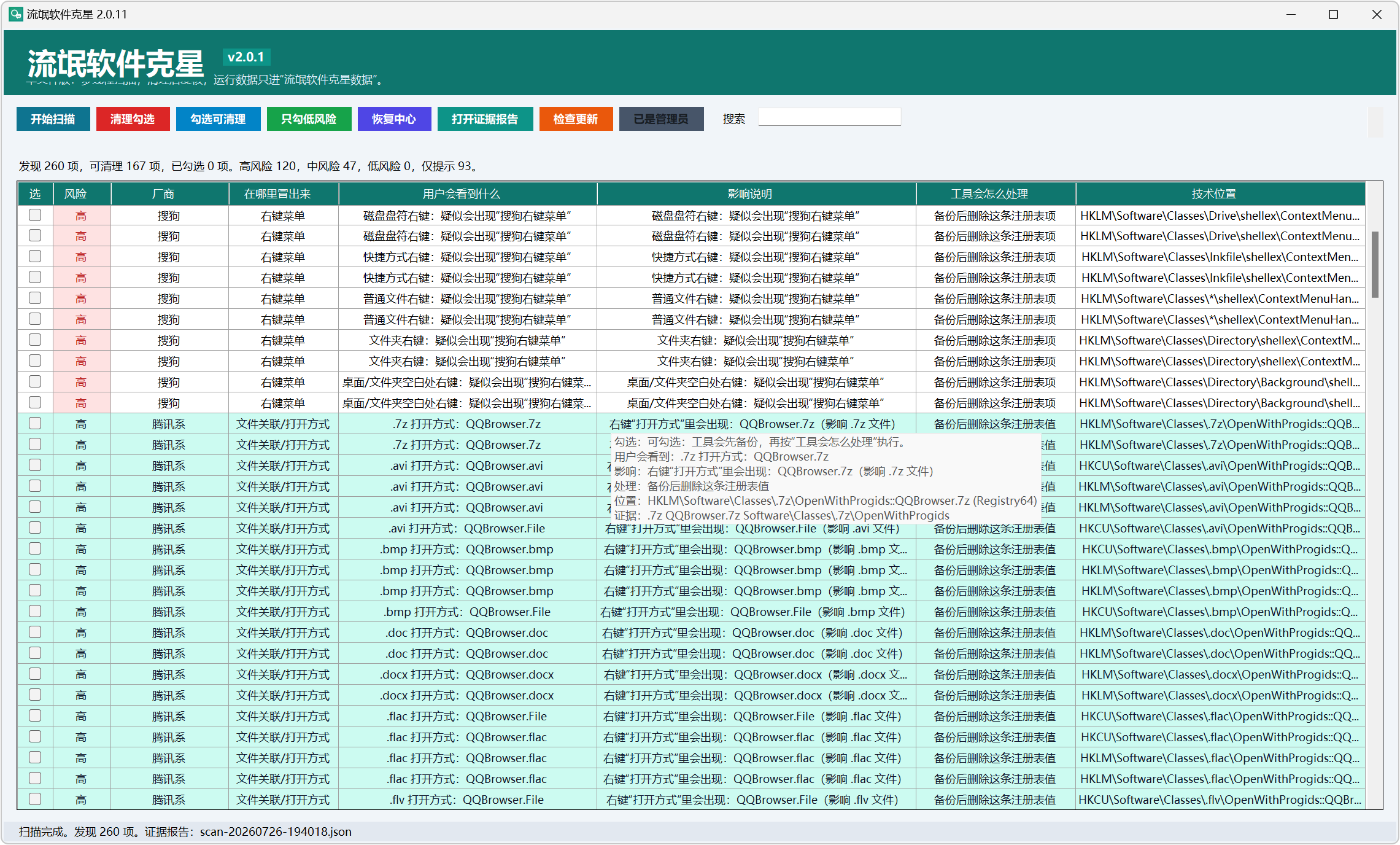Viewport: 1400px width, 845px height.
Task: Check the first .docx QQBrowser.docx row checkbox
Action: click(35, 674)
